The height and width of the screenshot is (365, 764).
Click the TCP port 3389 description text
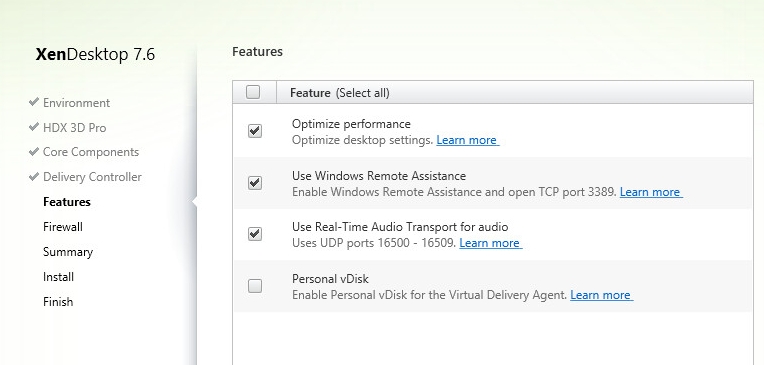[x=454, y=192]
